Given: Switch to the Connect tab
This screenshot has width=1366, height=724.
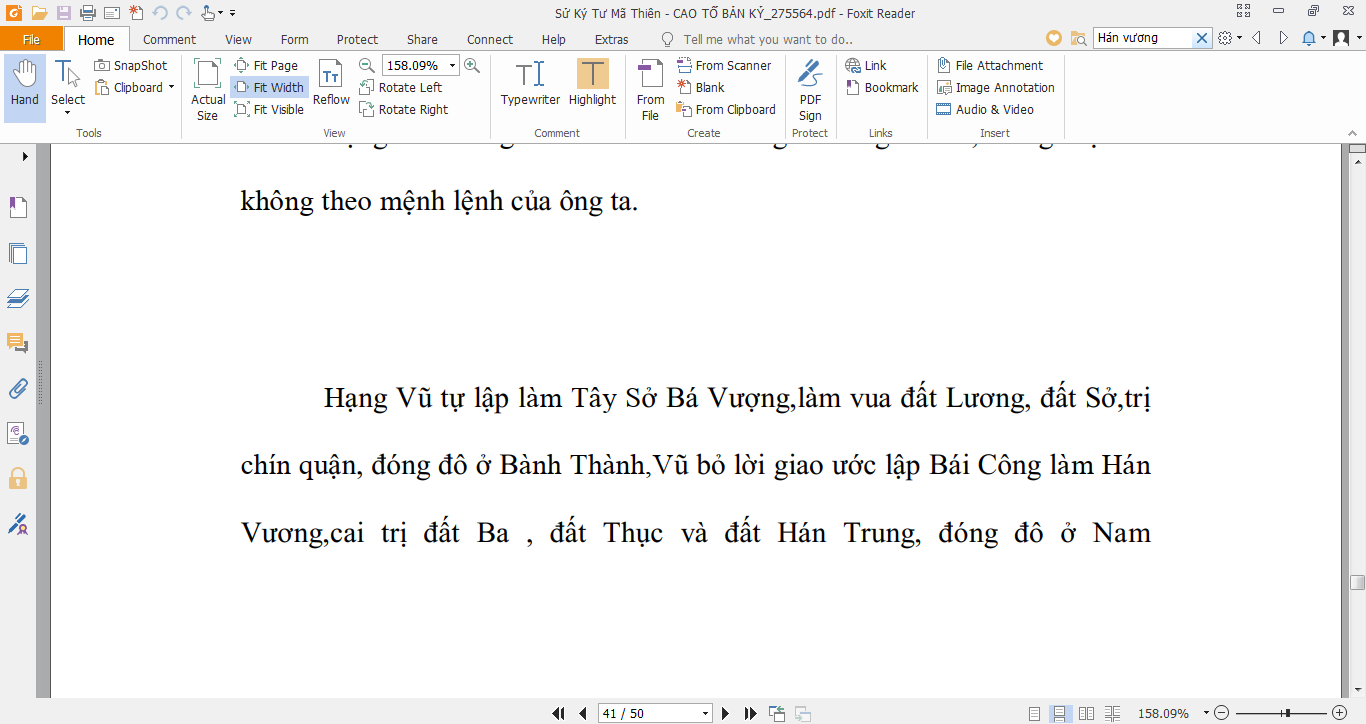Looking at the screenshot, I should pyautogui.click(x=490, y=39).
